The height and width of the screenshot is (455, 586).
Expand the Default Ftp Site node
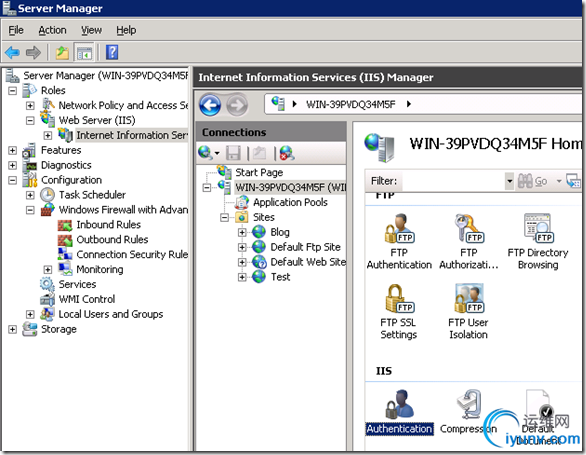tap(242, 247)
